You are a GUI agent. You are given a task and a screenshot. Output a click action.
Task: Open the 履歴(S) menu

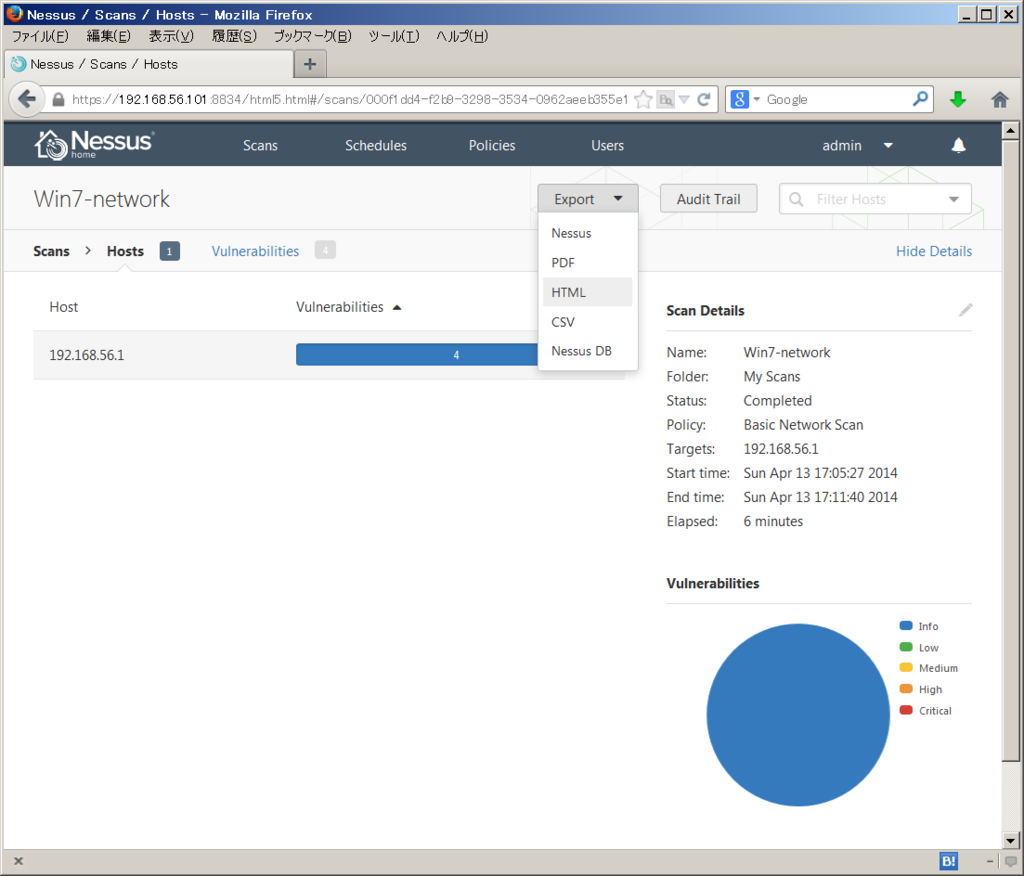[x=234, y=36]
